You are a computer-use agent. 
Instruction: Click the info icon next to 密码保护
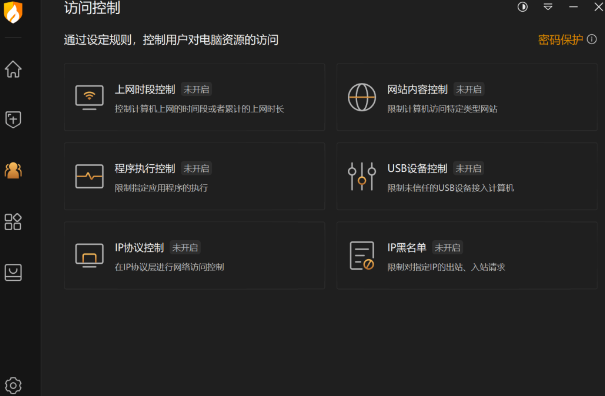point(592,39)
